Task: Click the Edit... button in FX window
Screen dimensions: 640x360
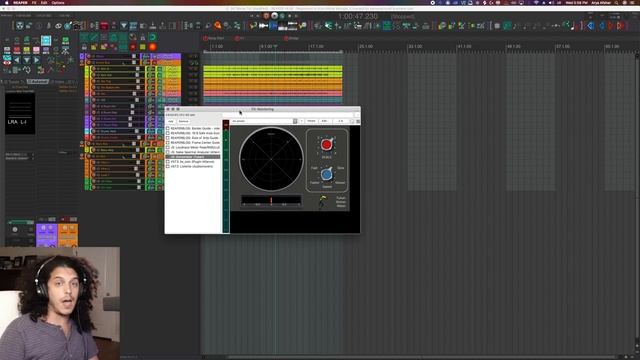Action: click(x=325, y=121)
